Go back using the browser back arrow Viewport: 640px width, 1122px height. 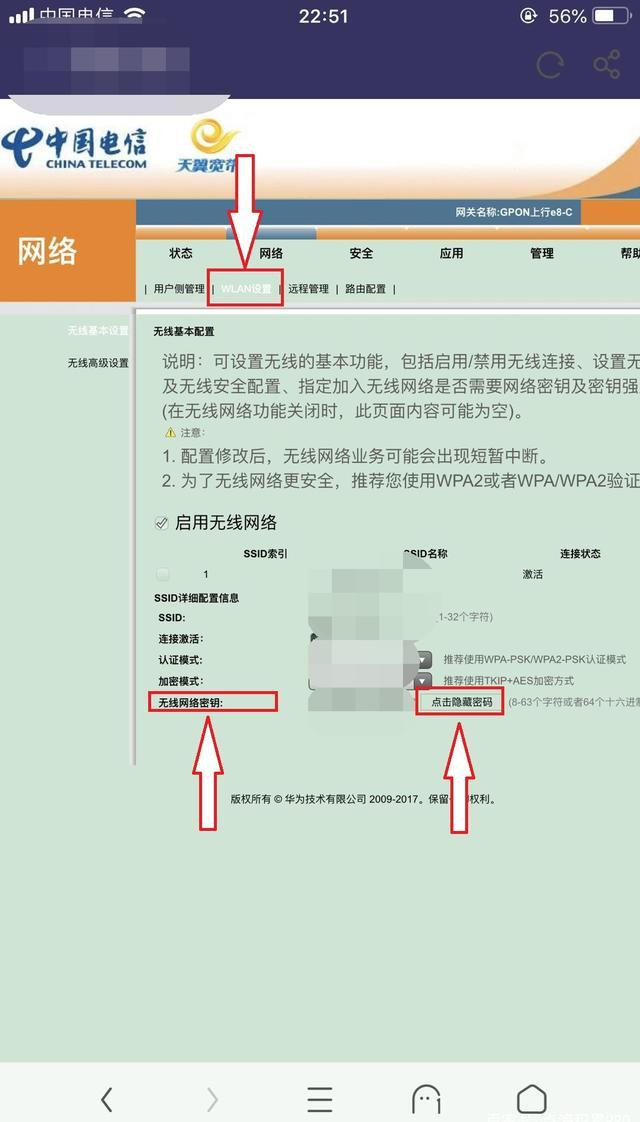(107, 1099)
